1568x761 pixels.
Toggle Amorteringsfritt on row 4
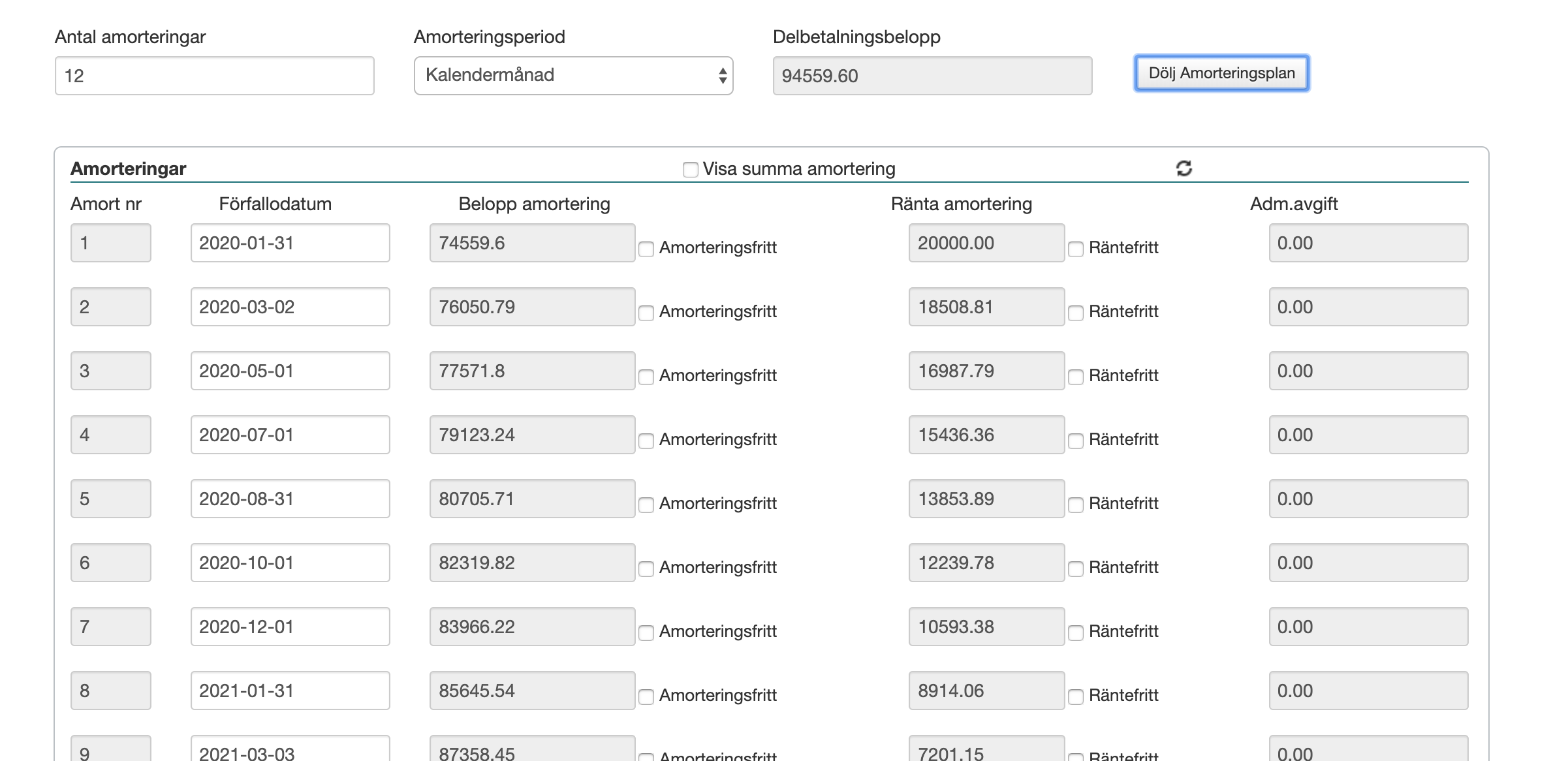646,441
